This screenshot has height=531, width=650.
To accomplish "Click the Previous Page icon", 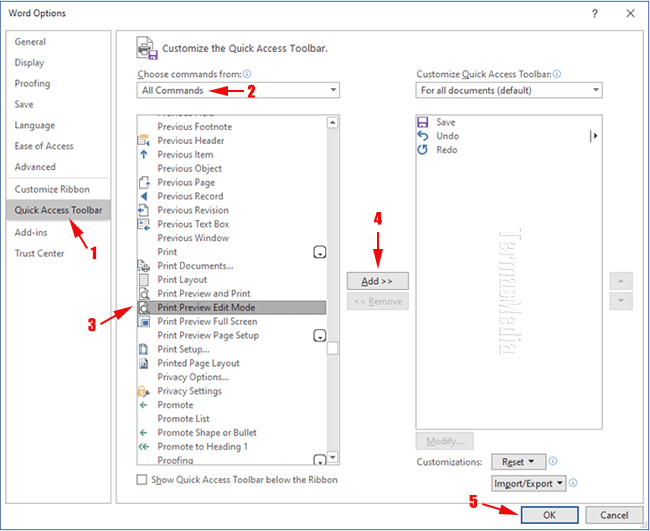I will [144, 182].
